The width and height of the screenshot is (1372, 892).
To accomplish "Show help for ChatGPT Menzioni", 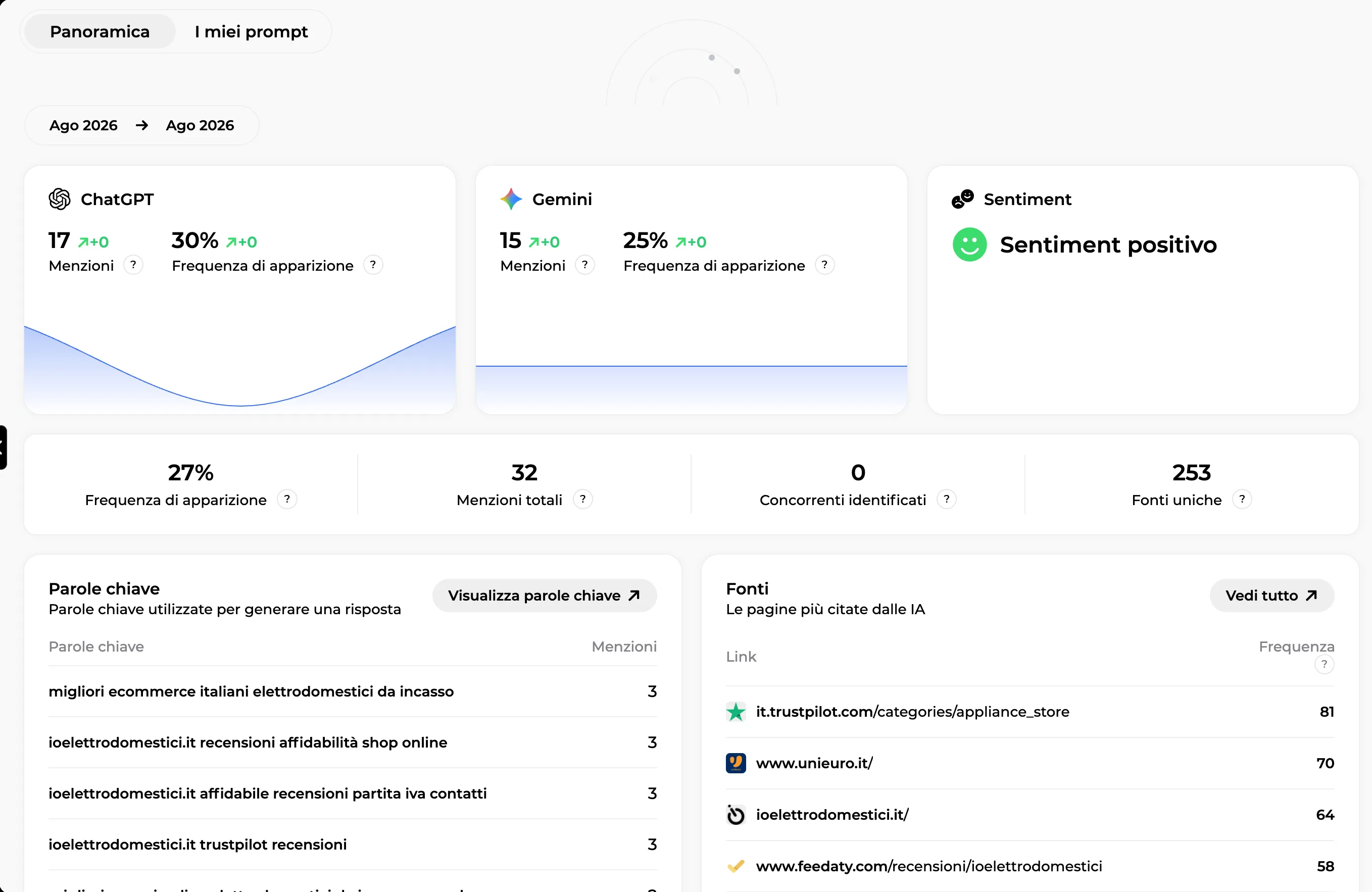I will (133, 265).
